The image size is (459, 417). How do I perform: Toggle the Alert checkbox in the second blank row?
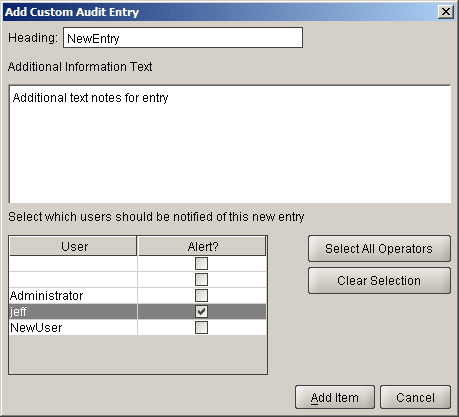click(x=201, y=280)
